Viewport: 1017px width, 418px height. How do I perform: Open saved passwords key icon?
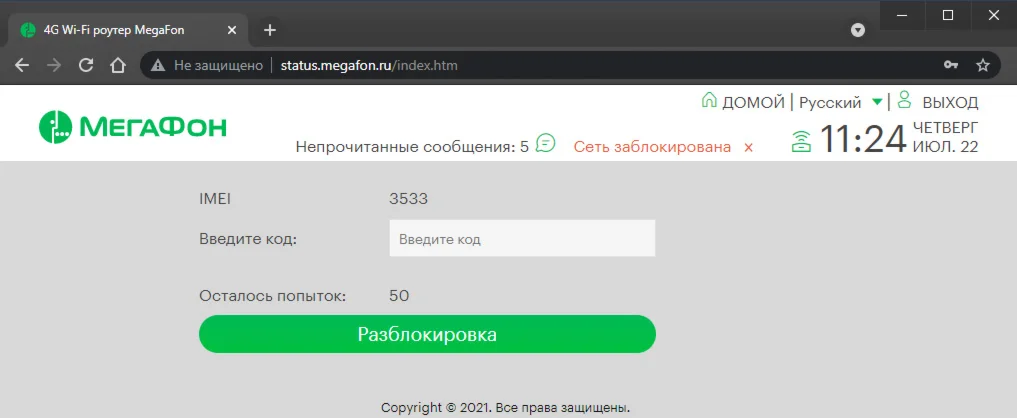[x=951, y=65]
